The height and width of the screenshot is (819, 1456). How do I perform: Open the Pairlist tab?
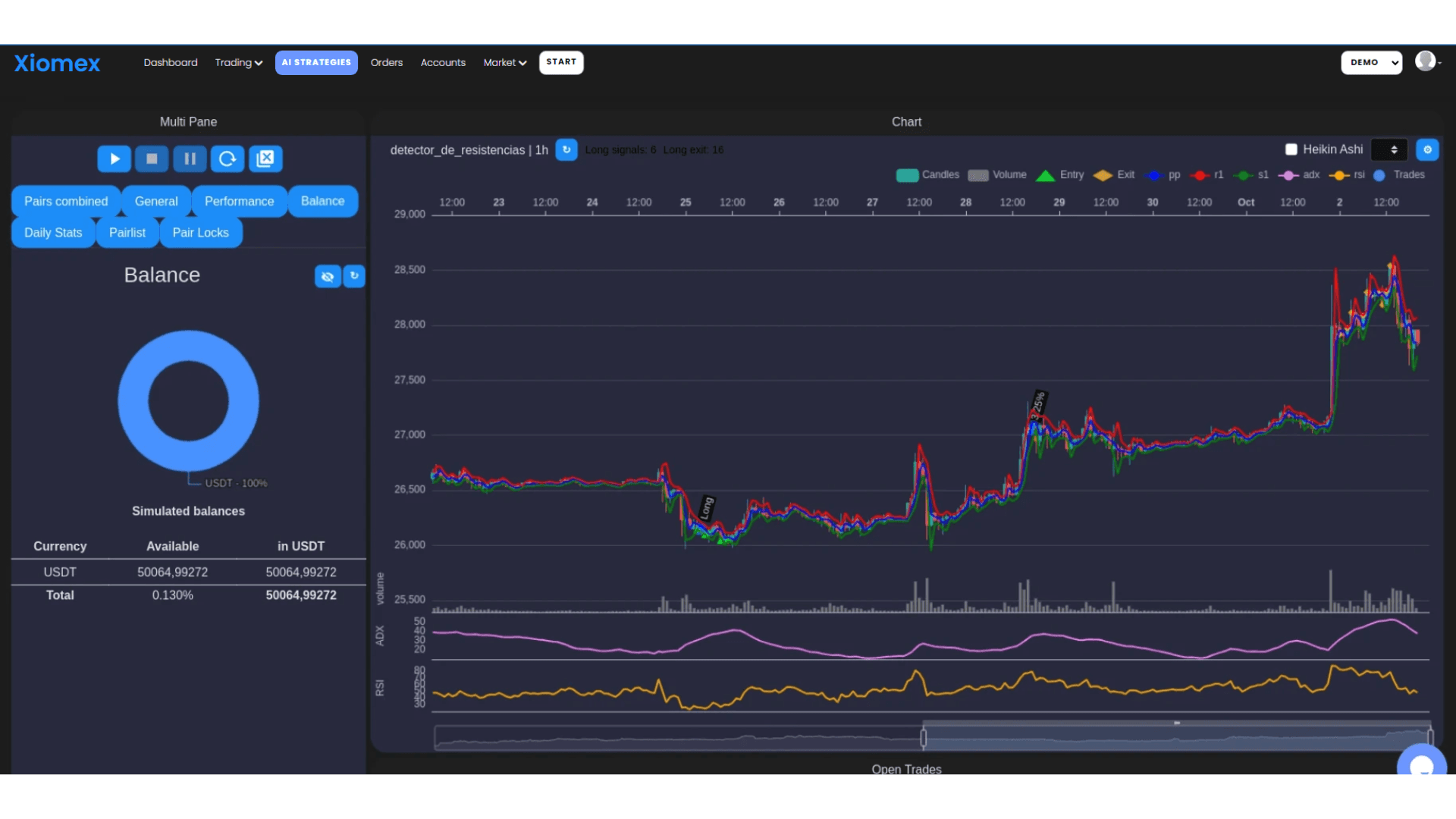(x=127, y=233)
